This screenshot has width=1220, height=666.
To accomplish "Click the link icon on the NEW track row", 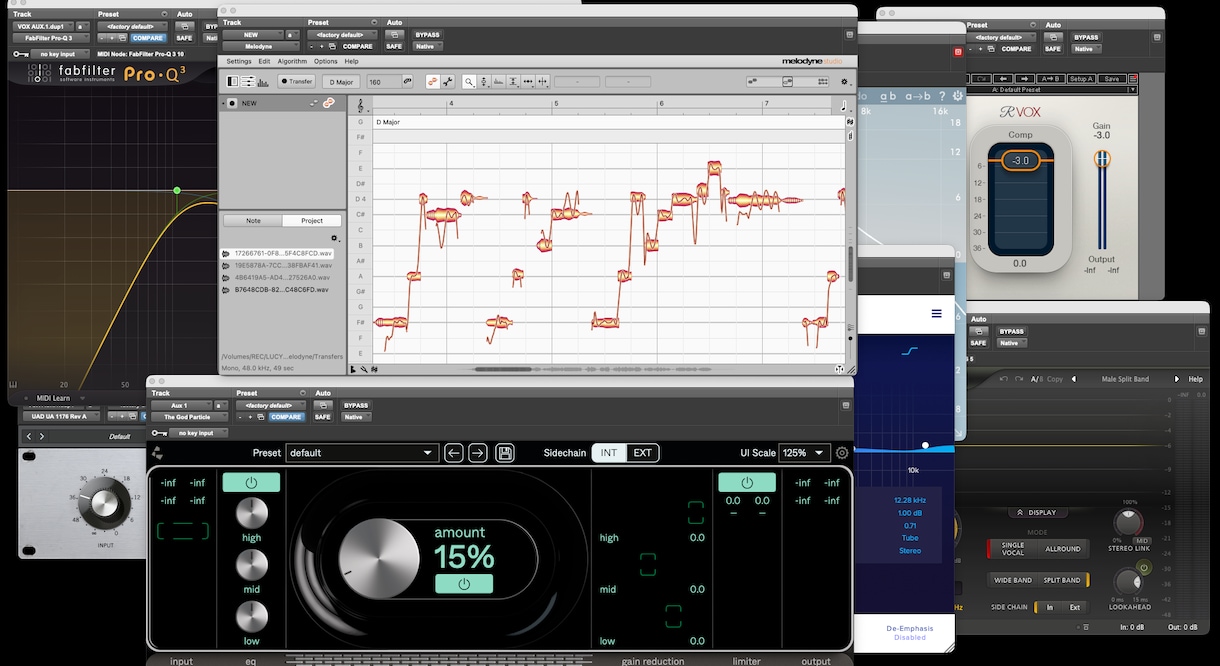I will tap(328, 103).
